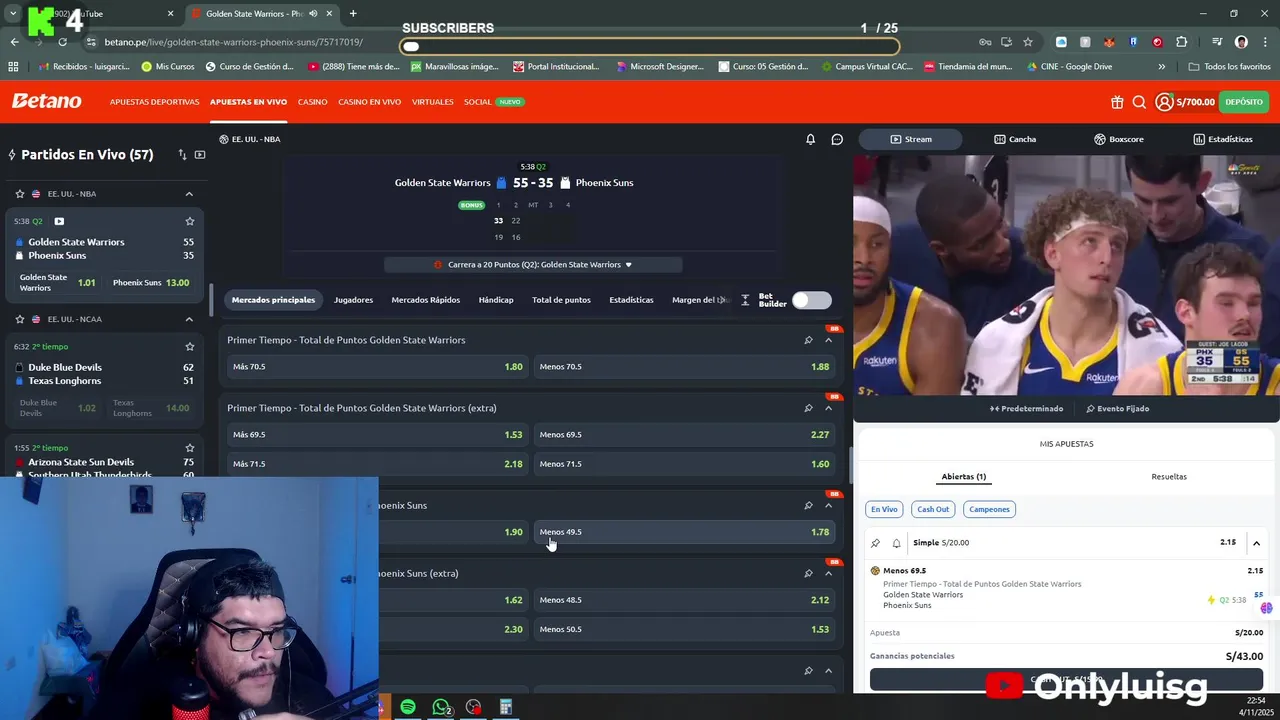Select the Hándicap tab

point(496,300)
